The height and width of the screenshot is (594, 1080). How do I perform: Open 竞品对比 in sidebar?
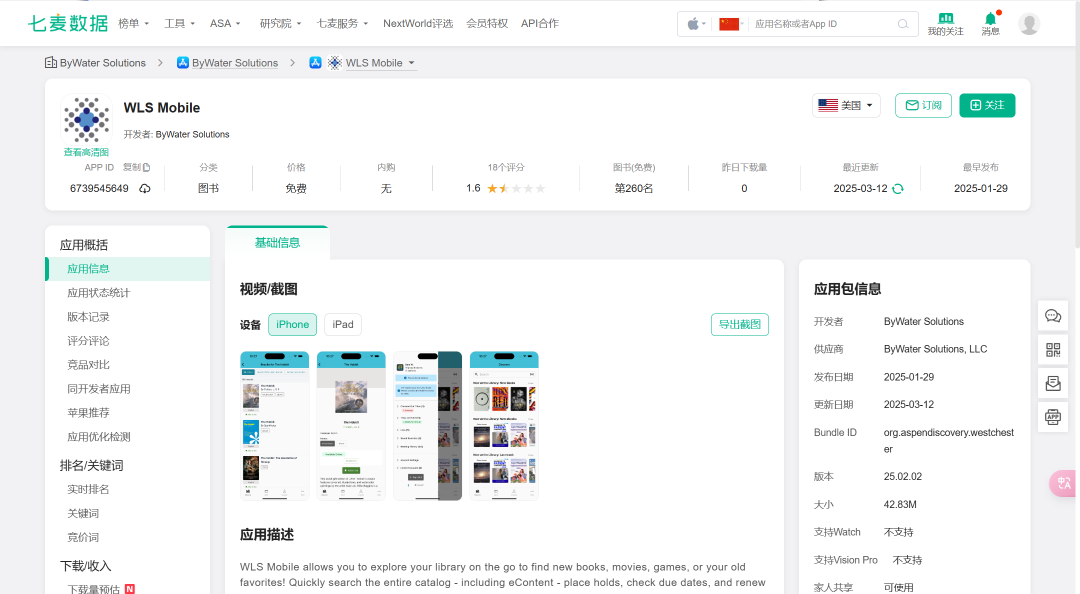tap(88, 365)
